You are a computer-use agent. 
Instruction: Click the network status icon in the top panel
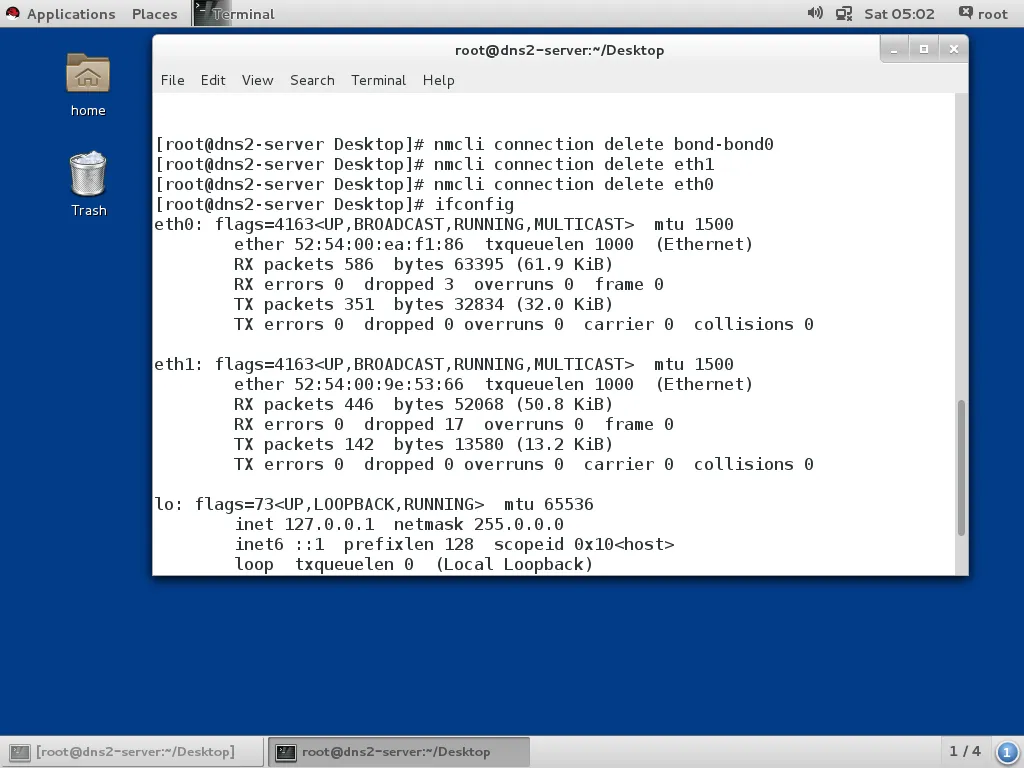point(843,13)
